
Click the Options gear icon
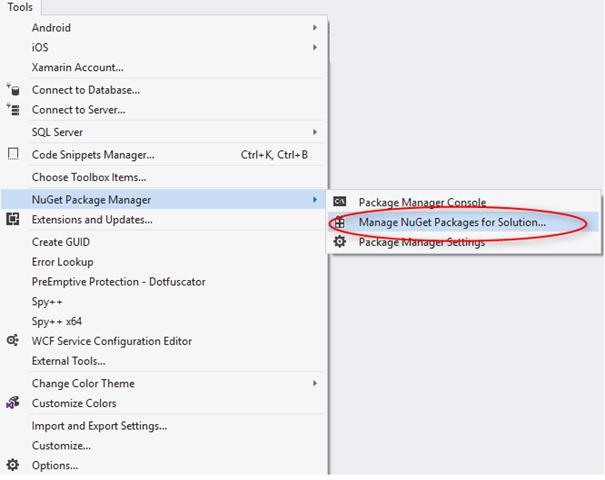[13, 465]
